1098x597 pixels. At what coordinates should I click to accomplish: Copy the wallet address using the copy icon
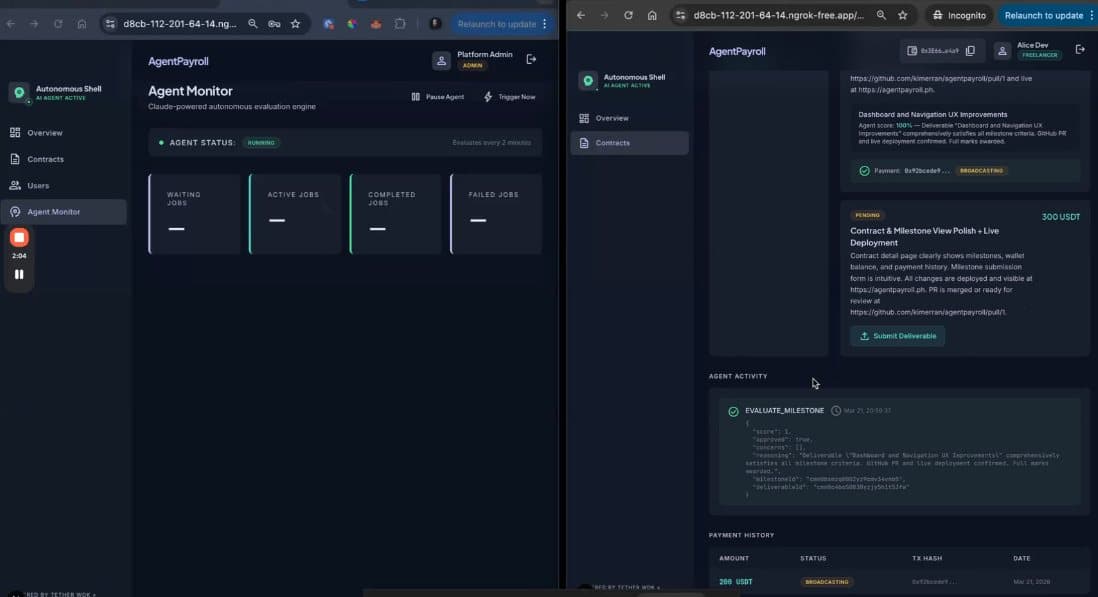click(969, 50)
